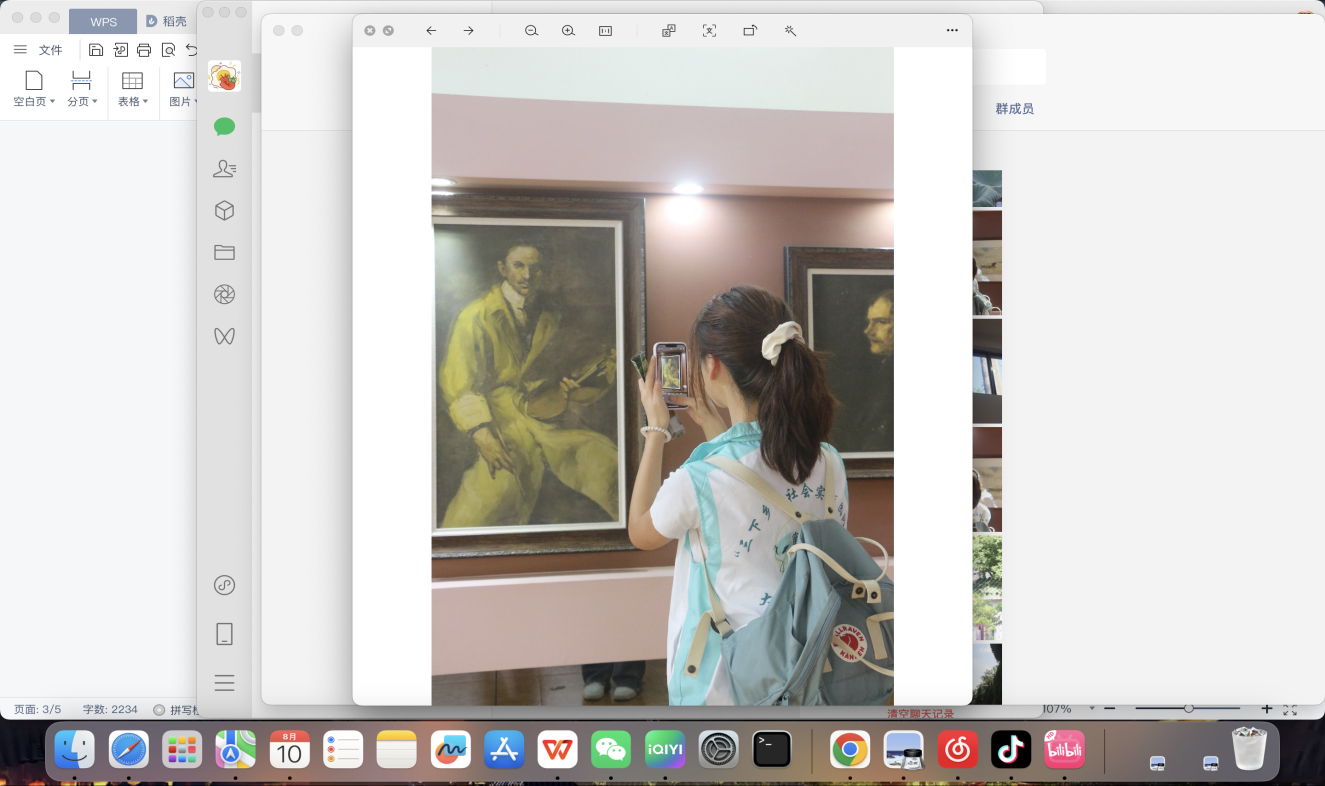Click WPS fullscreen icon in status bar
This screenshot has width=1325, height=786.
(1290, 709)
